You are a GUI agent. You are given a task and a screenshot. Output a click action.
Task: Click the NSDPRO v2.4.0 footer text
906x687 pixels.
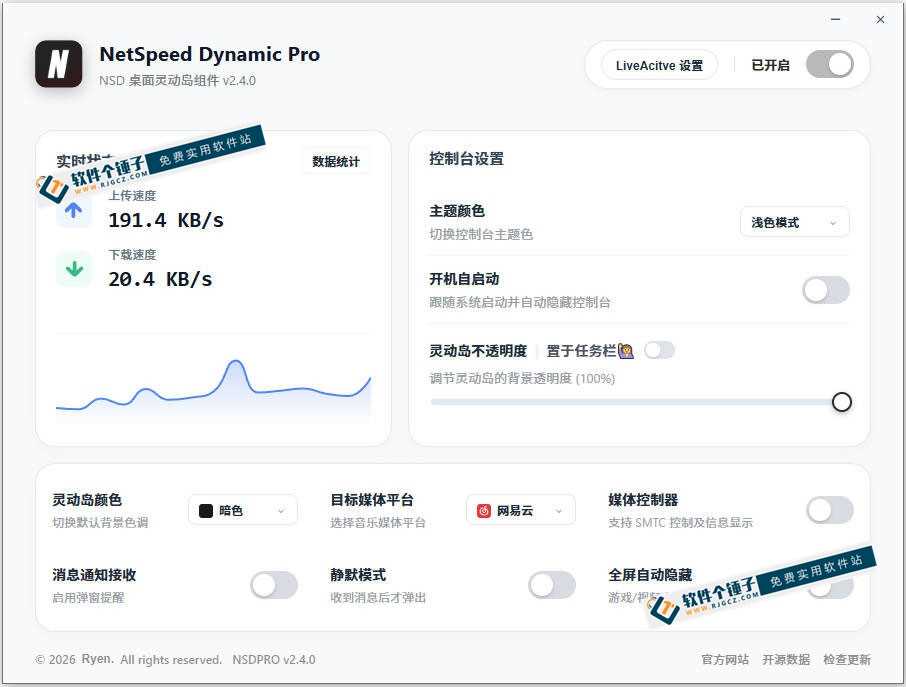(274, 659)
